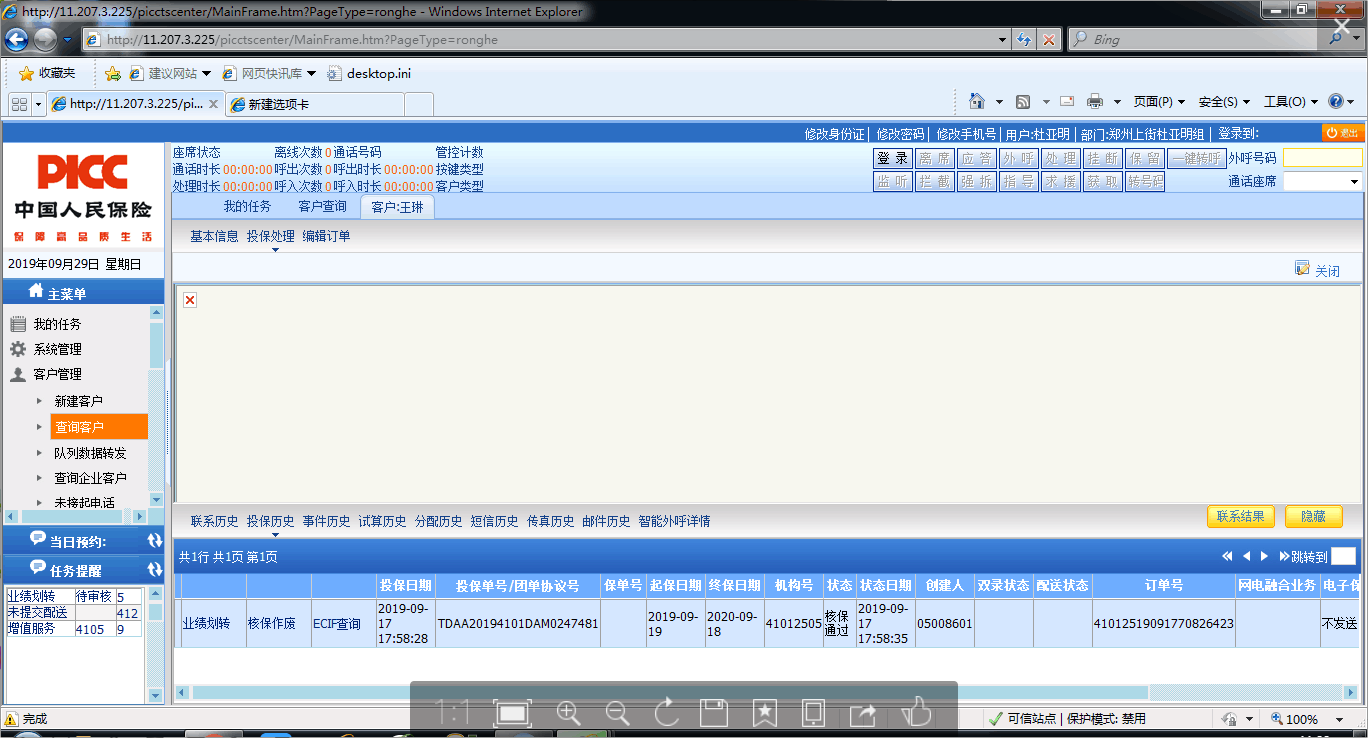Refresh the 当日预约 panel
The image size is (1368, 738).
click(154, 541)
